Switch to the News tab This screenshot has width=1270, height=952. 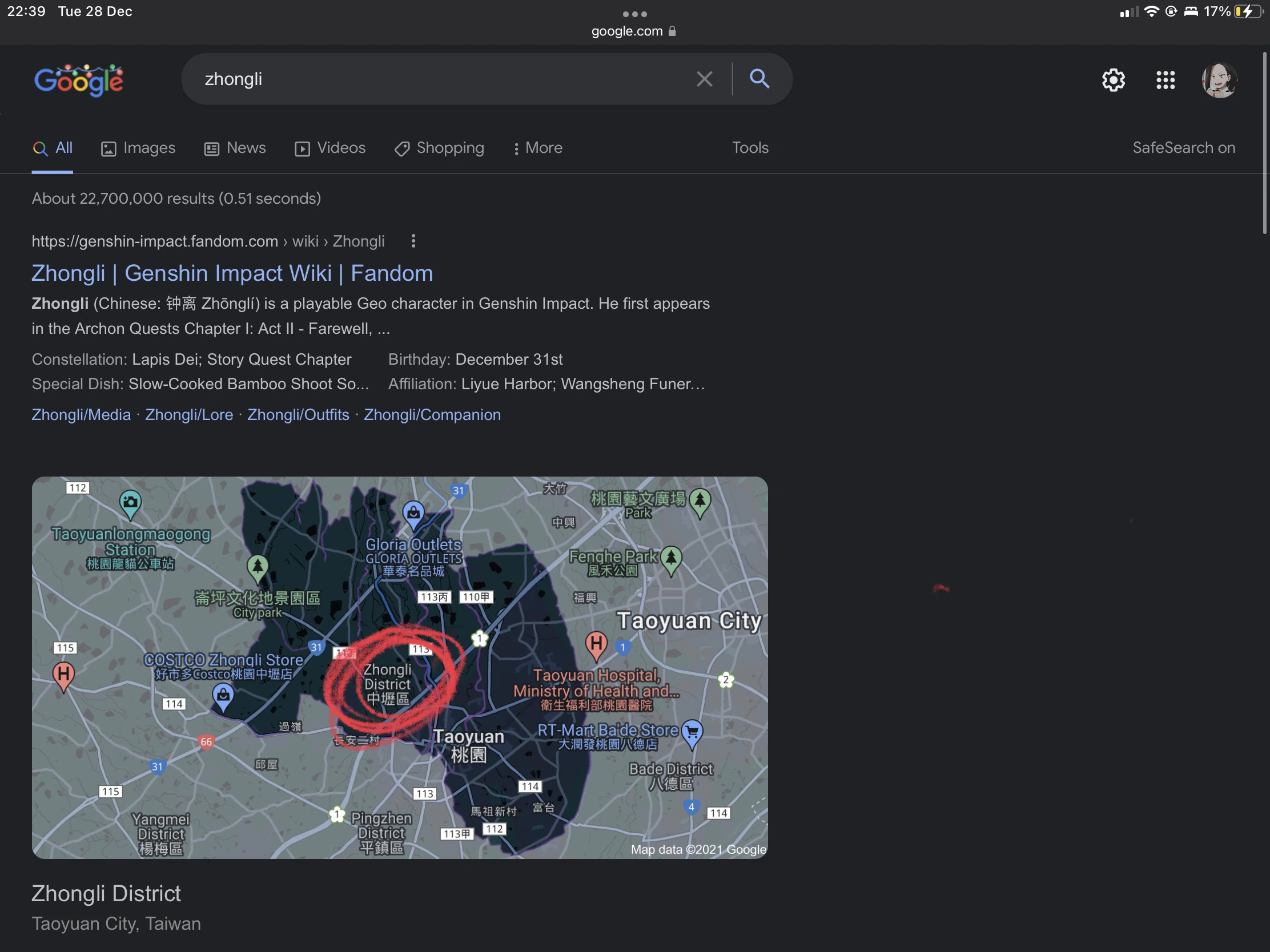(x=235, y=148)
